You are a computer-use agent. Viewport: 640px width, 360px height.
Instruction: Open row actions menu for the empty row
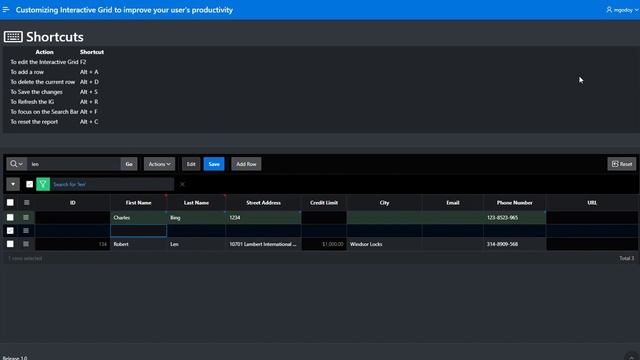(26, 231)
